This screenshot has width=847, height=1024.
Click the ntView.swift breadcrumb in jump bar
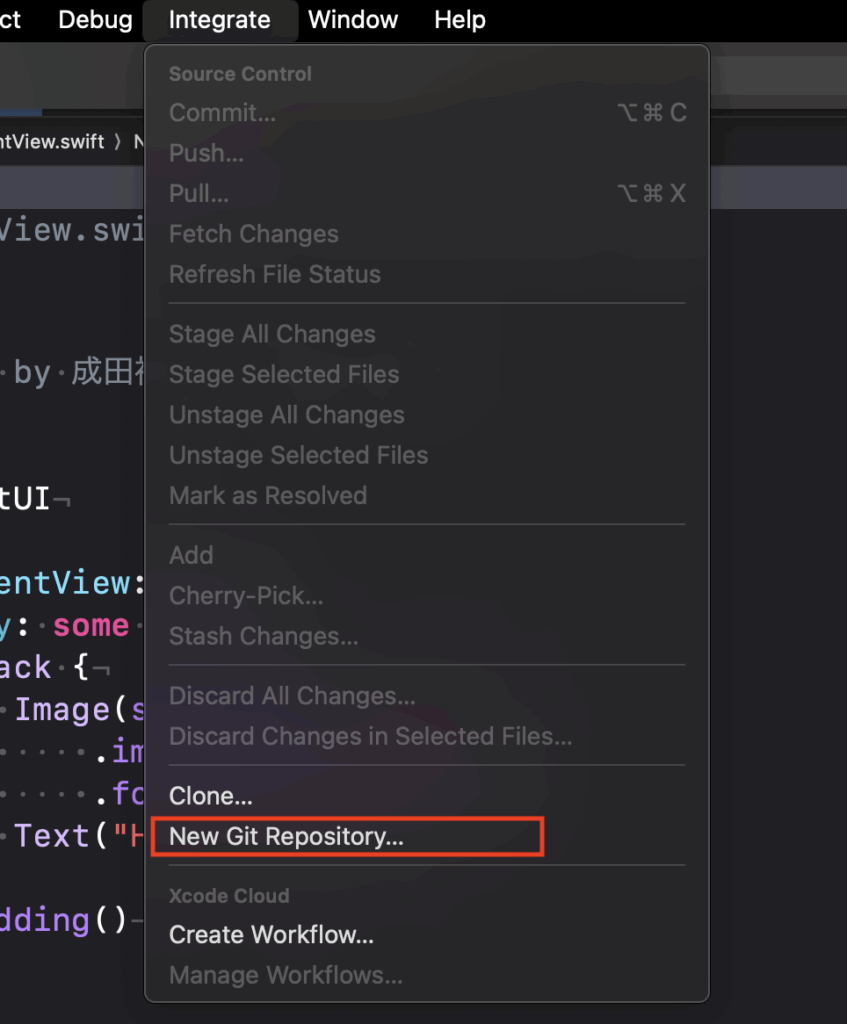52,142
